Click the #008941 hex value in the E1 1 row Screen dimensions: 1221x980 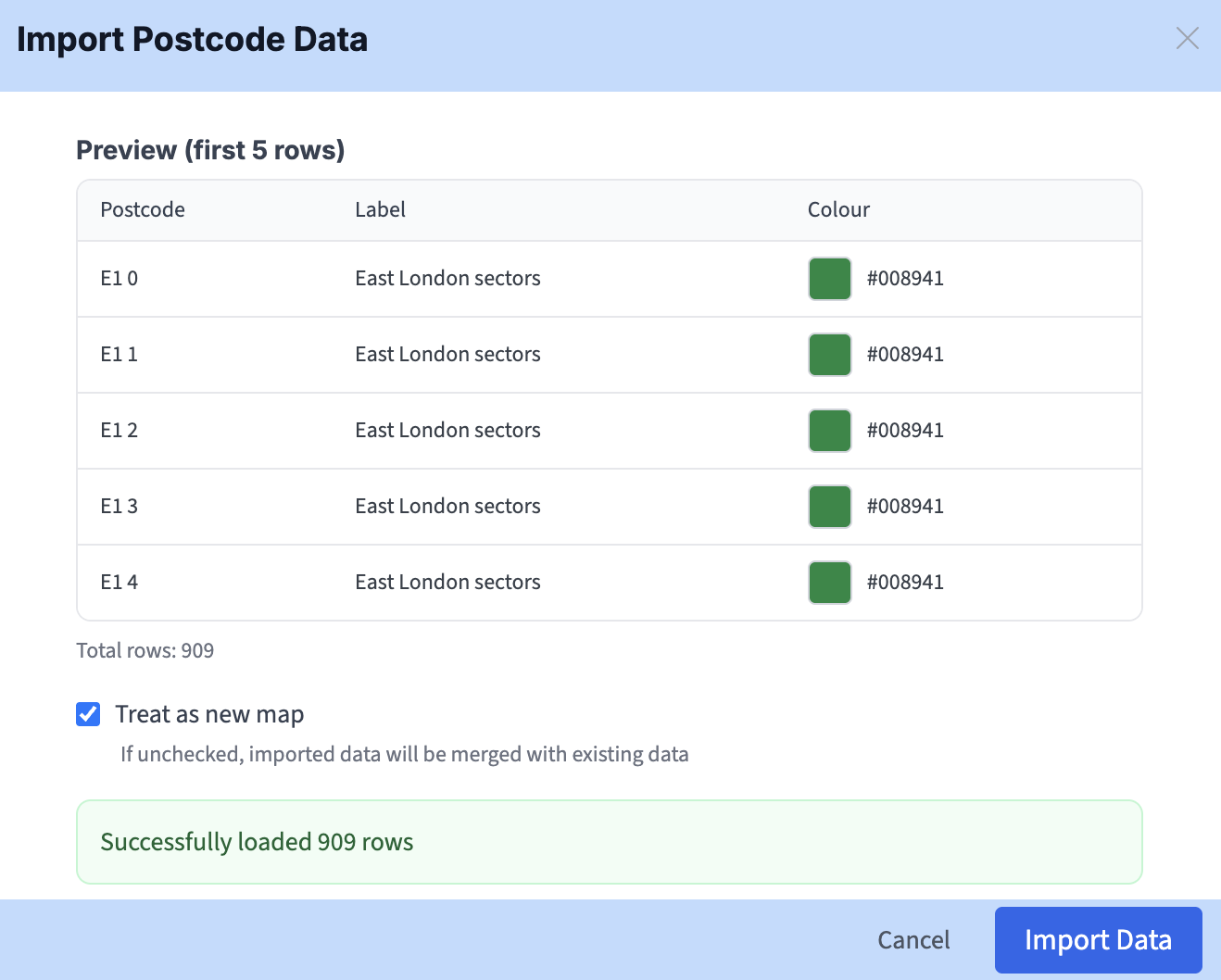click(x=905, y=355)
